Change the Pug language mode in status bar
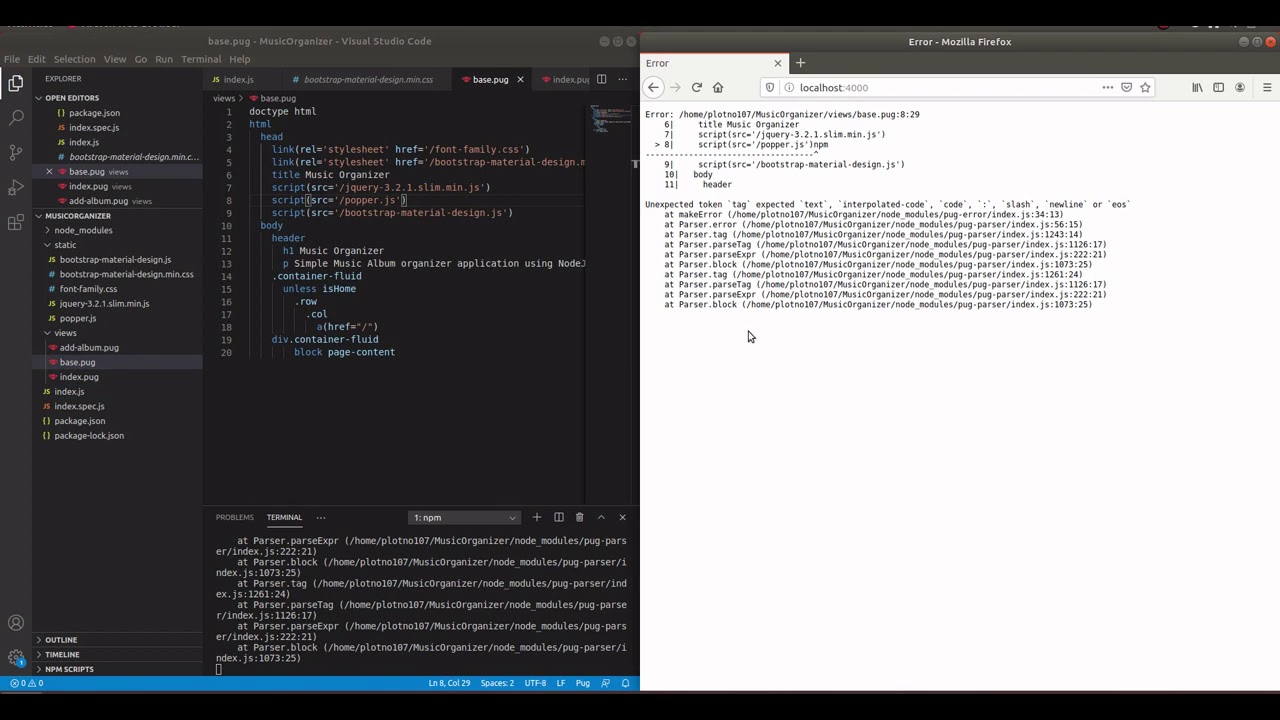1280x720 pixels. pos(583,683)
